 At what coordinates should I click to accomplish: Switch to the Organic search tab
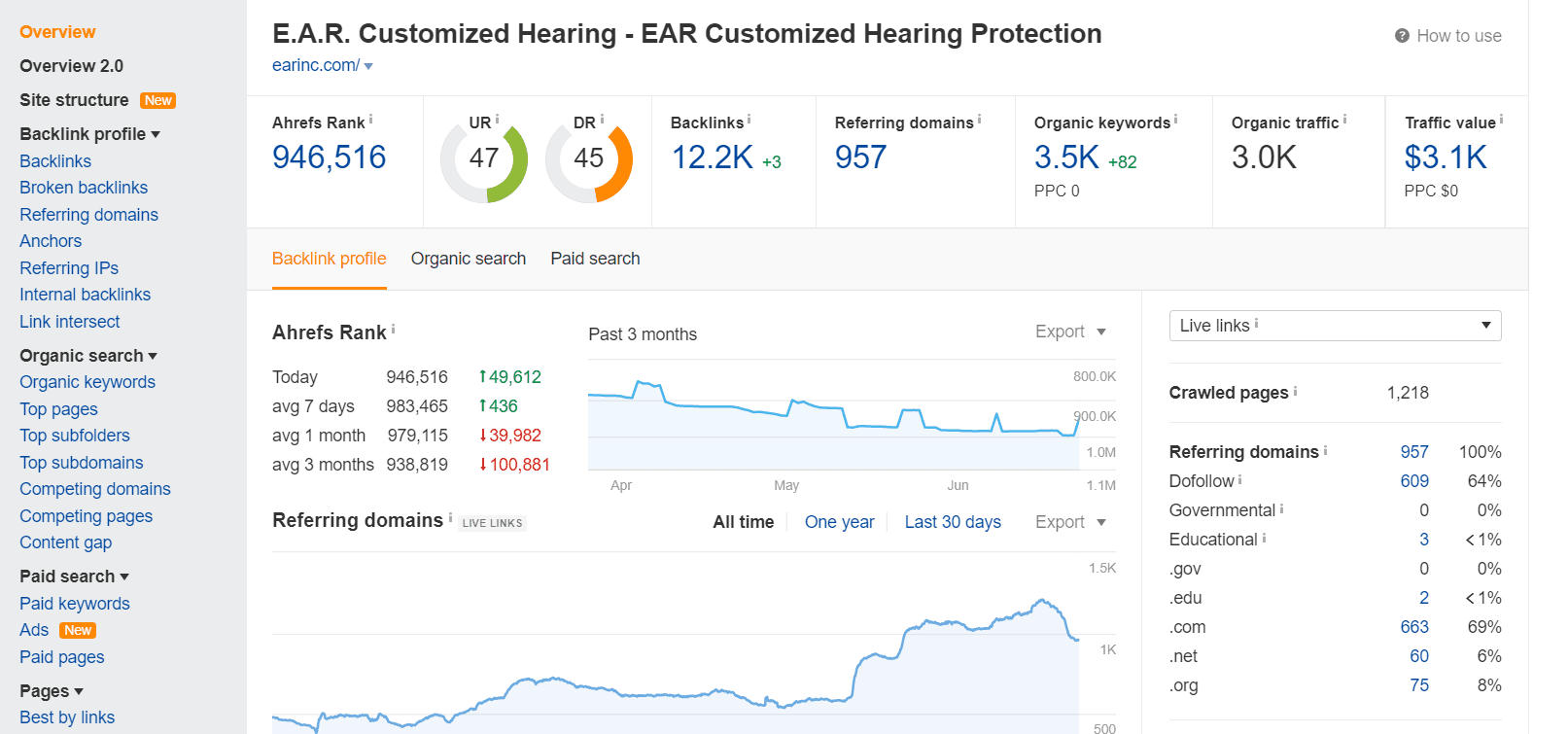[469, 259]
